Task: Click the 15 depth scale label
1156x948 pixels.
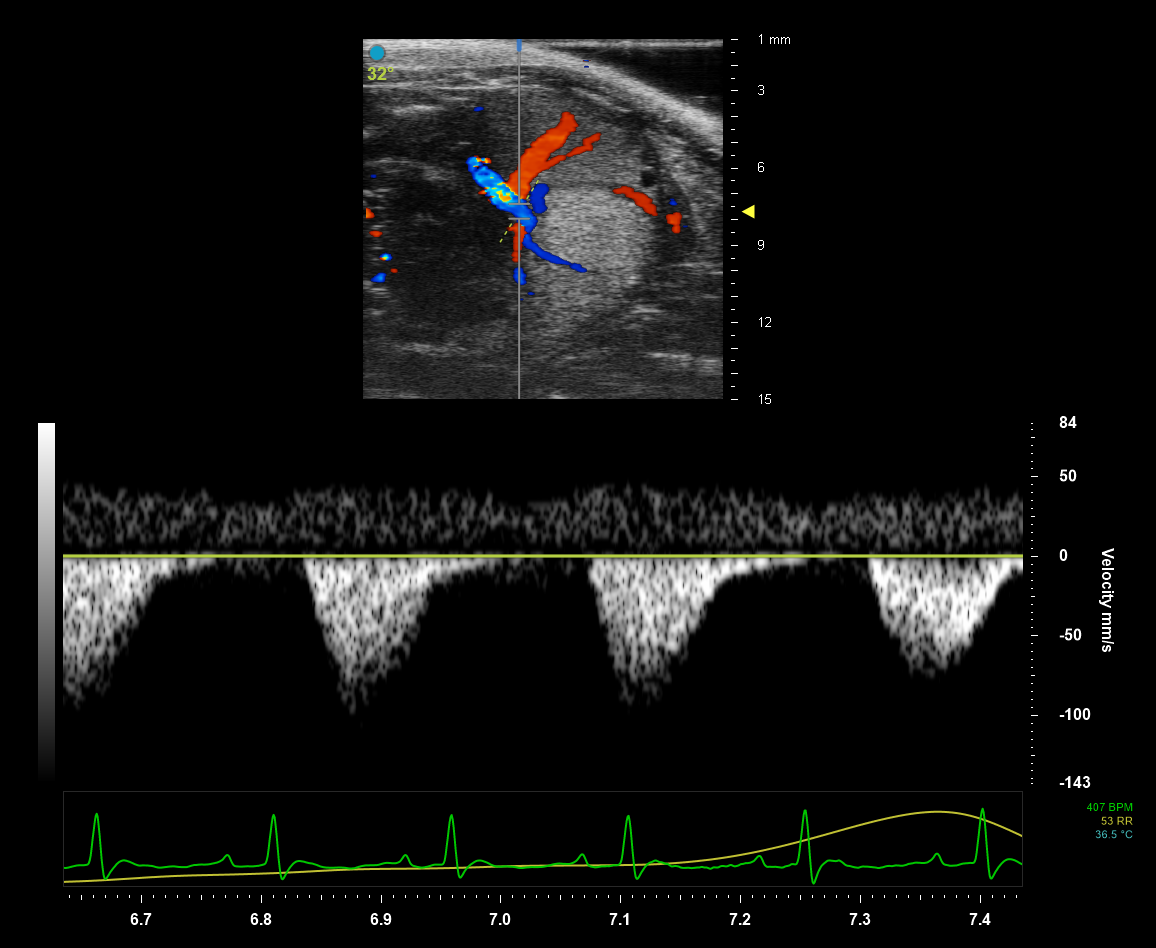Action: pyautogui.click(x=764, y=399)
